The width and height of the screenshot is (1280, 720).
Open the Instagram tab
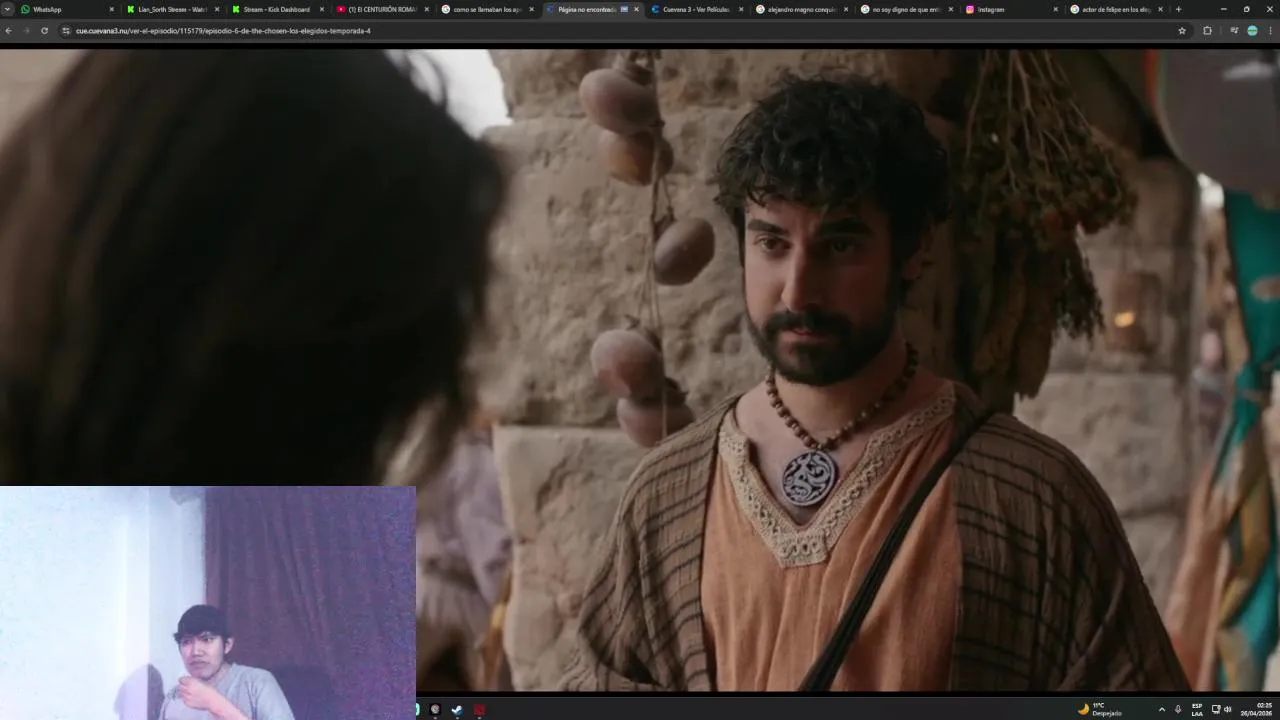[1011, 9]
